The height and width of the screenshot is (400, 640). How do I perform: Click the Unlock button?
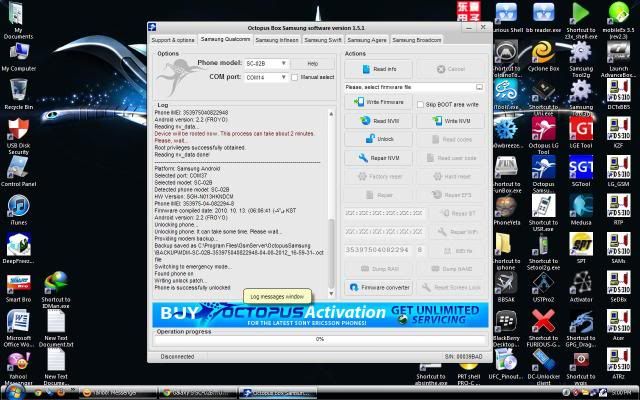click(x=378, y=139)
